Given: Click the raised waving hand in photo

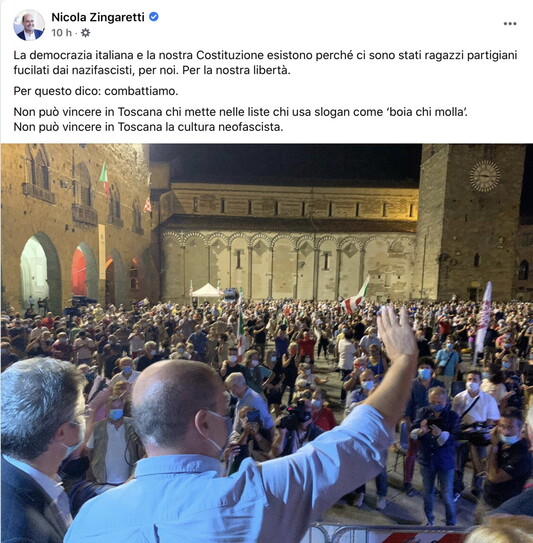Looking at the screenshot, I should tap(398, 332).
